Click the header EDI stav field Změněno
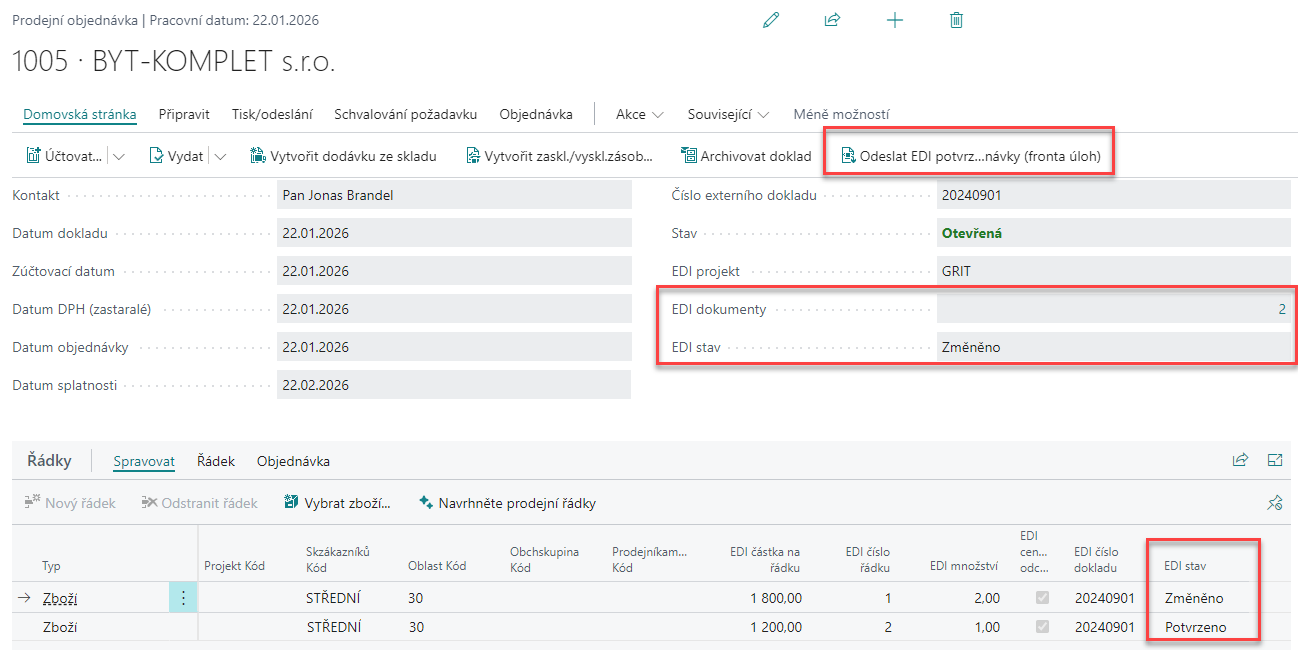This screenshot has width=1298, height=650. pos(1114,347)
